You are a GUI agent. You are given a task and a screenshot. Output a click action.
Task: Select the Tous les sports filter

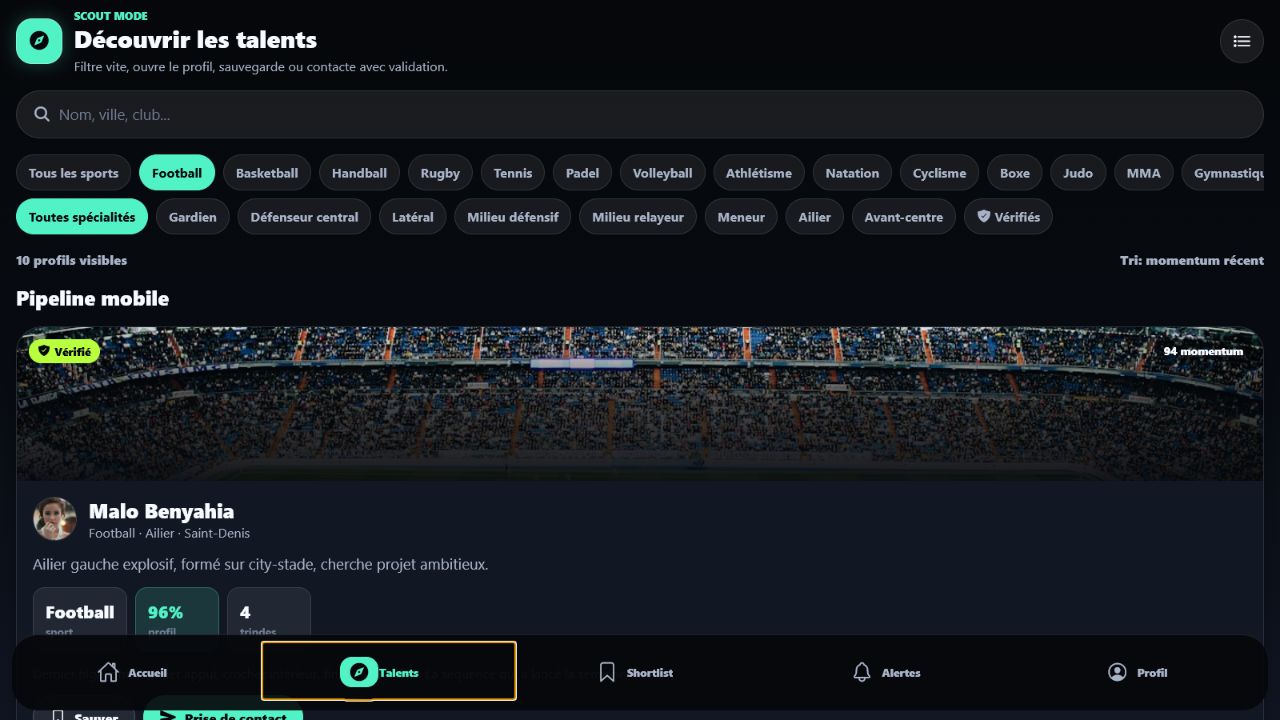(73, 173)
